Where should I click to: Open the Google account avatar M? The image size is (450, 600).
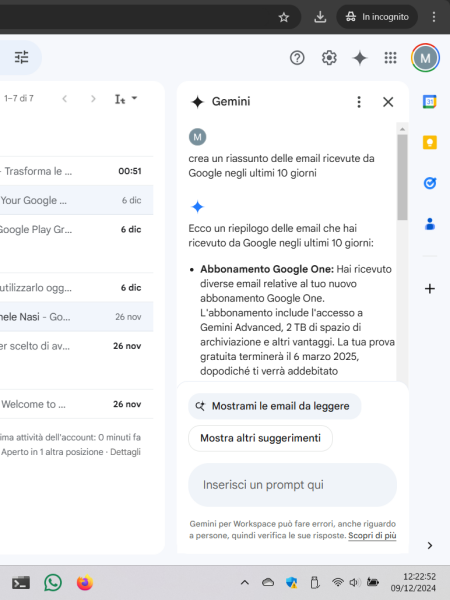tap(425, 58)
